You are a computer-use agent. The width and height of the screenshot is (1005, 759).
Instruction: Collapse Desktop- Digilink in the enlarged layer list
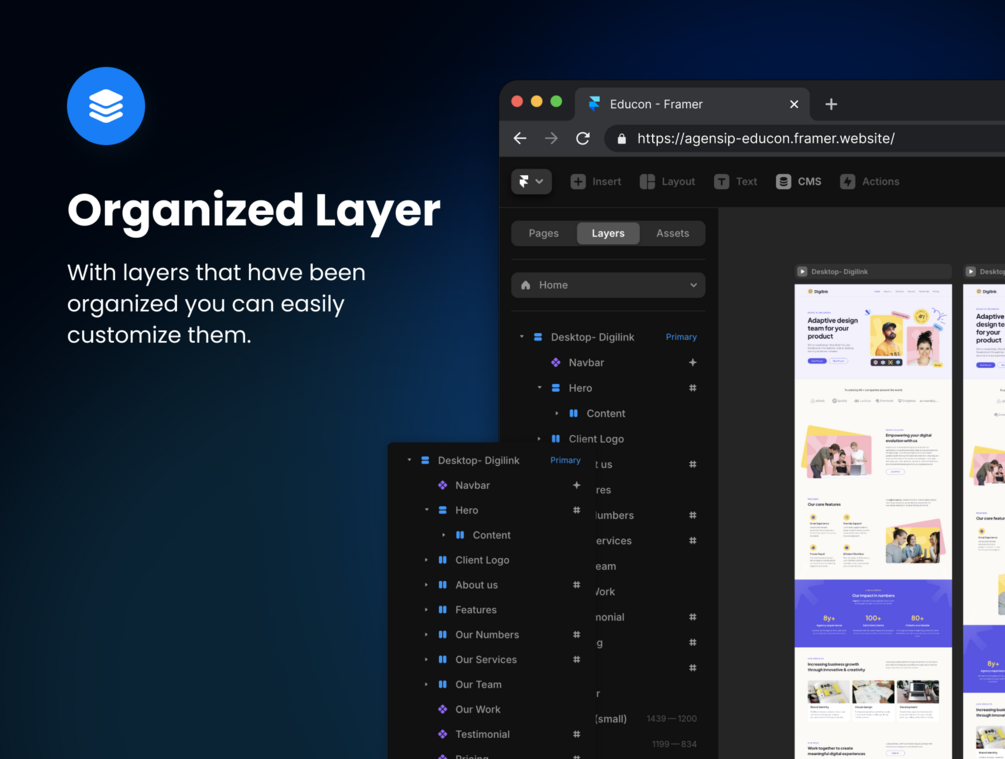pos(409,460)
